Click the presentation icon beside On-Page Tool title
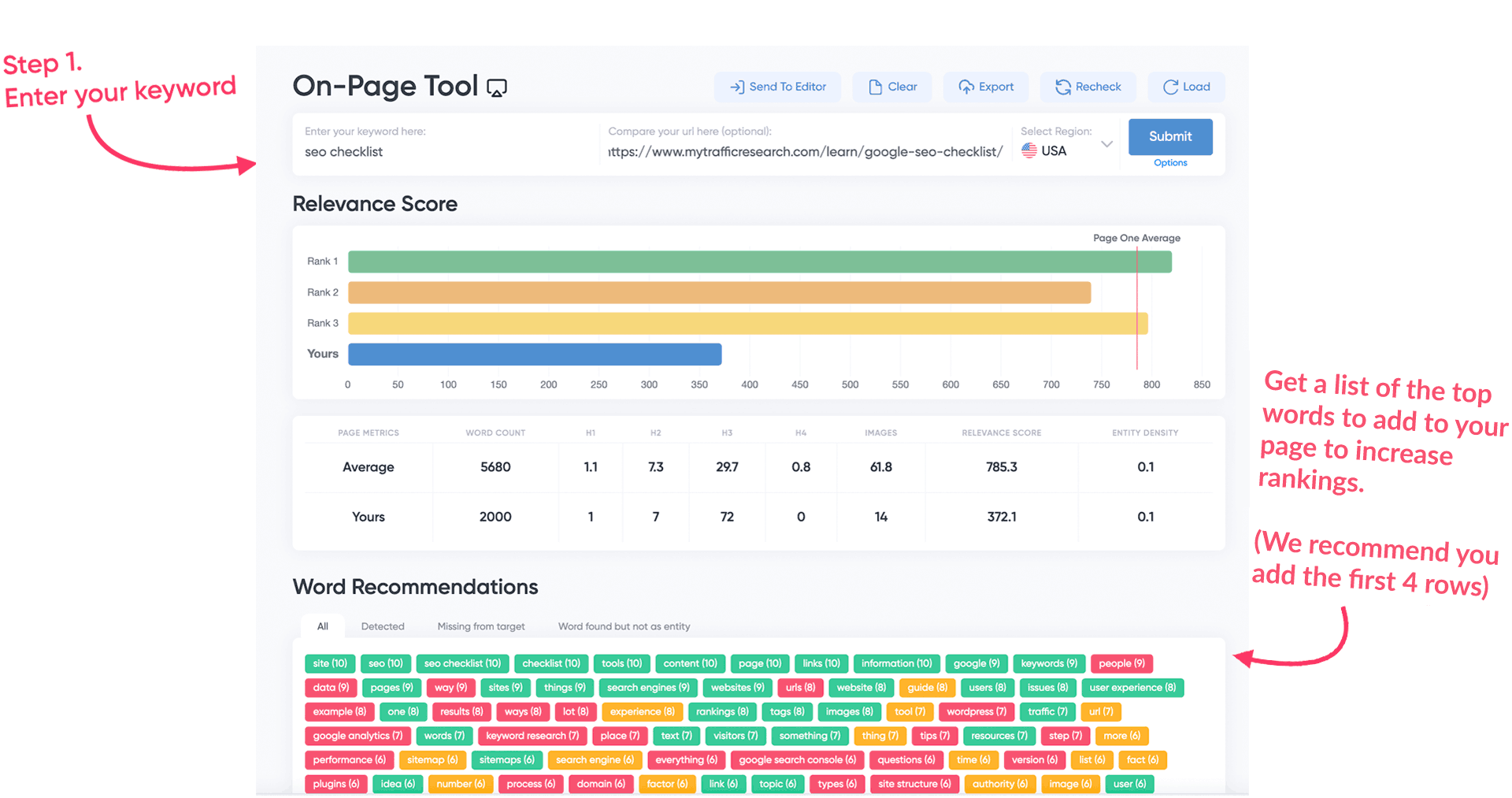 pos(497,87)
